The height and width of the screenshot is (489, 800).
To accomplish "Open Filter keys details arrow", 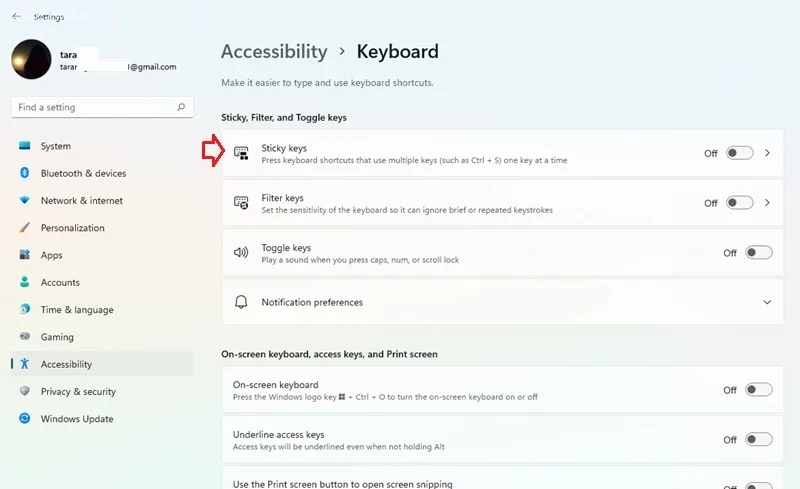I will [767, 203].
